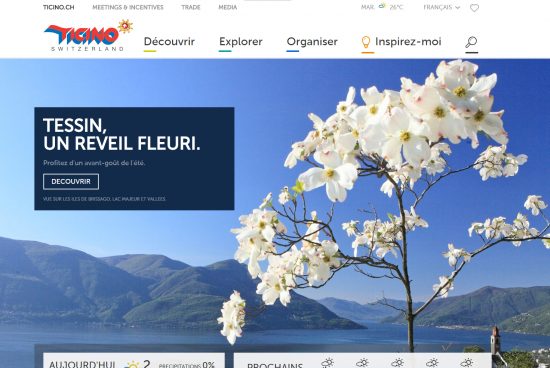Screen dimensions: 550x368
Task: Click today's sunny weather icon near AUJOURD'HUI
Action: [132, 364]
